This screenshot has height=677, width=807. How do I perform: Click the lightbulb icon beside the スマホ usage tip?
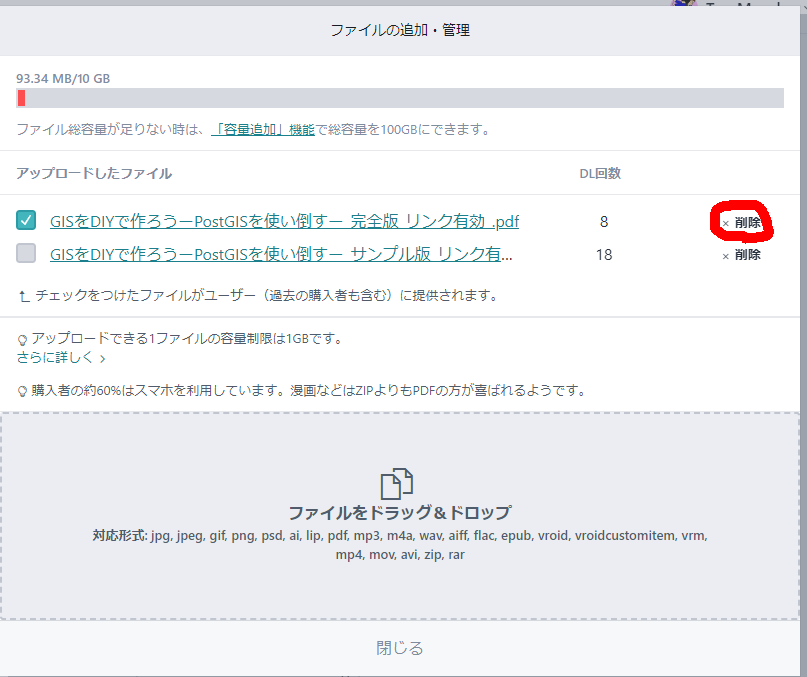point(22,391)
